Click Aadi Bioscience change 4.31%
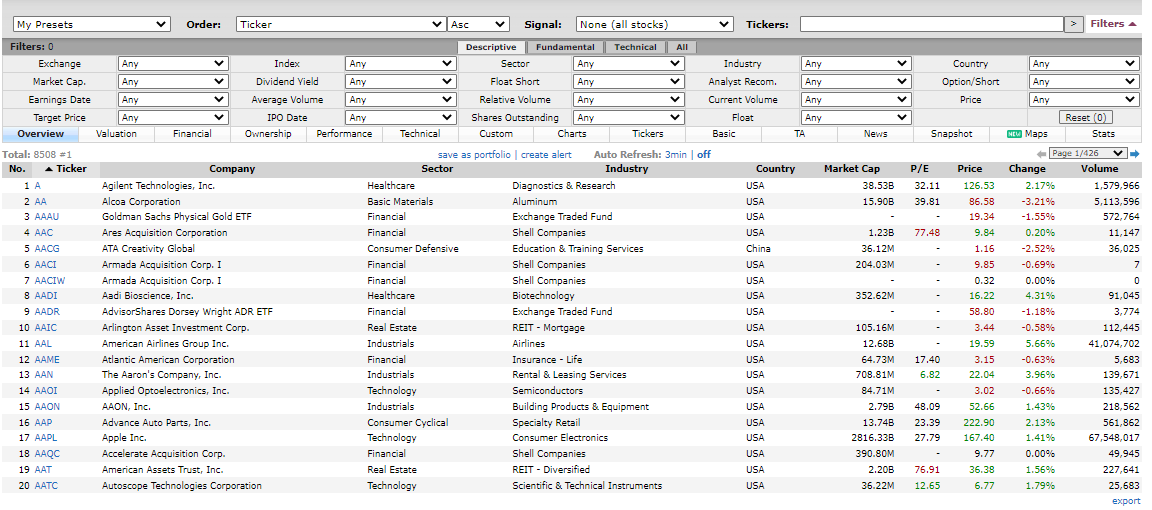The width and height of the screenshot is (1152, 510). 1042,295
